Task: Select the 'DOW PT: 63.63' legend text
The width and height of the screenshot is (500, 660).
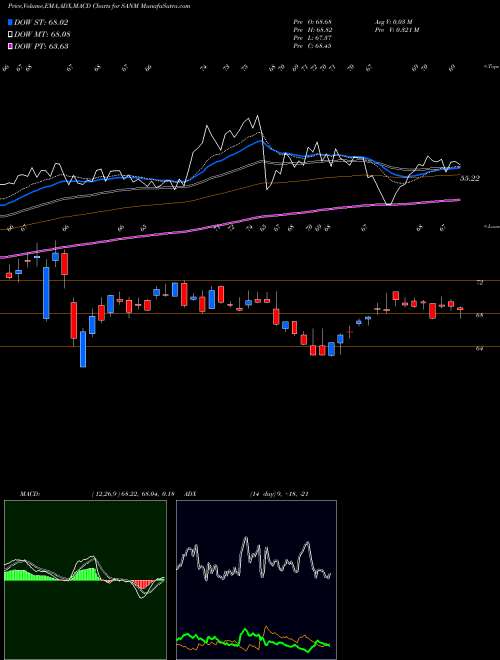Action: [41, 46]
